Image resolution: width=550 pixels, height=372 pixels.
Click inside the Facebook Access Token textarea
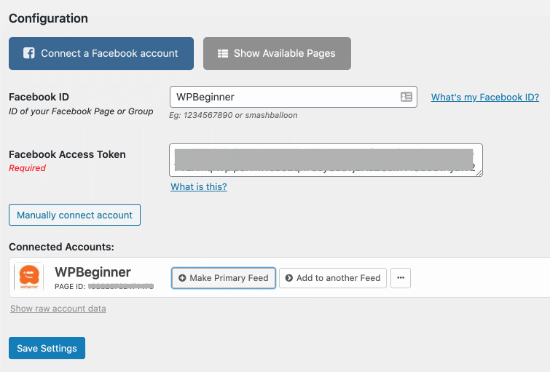(x=326, y=160)
